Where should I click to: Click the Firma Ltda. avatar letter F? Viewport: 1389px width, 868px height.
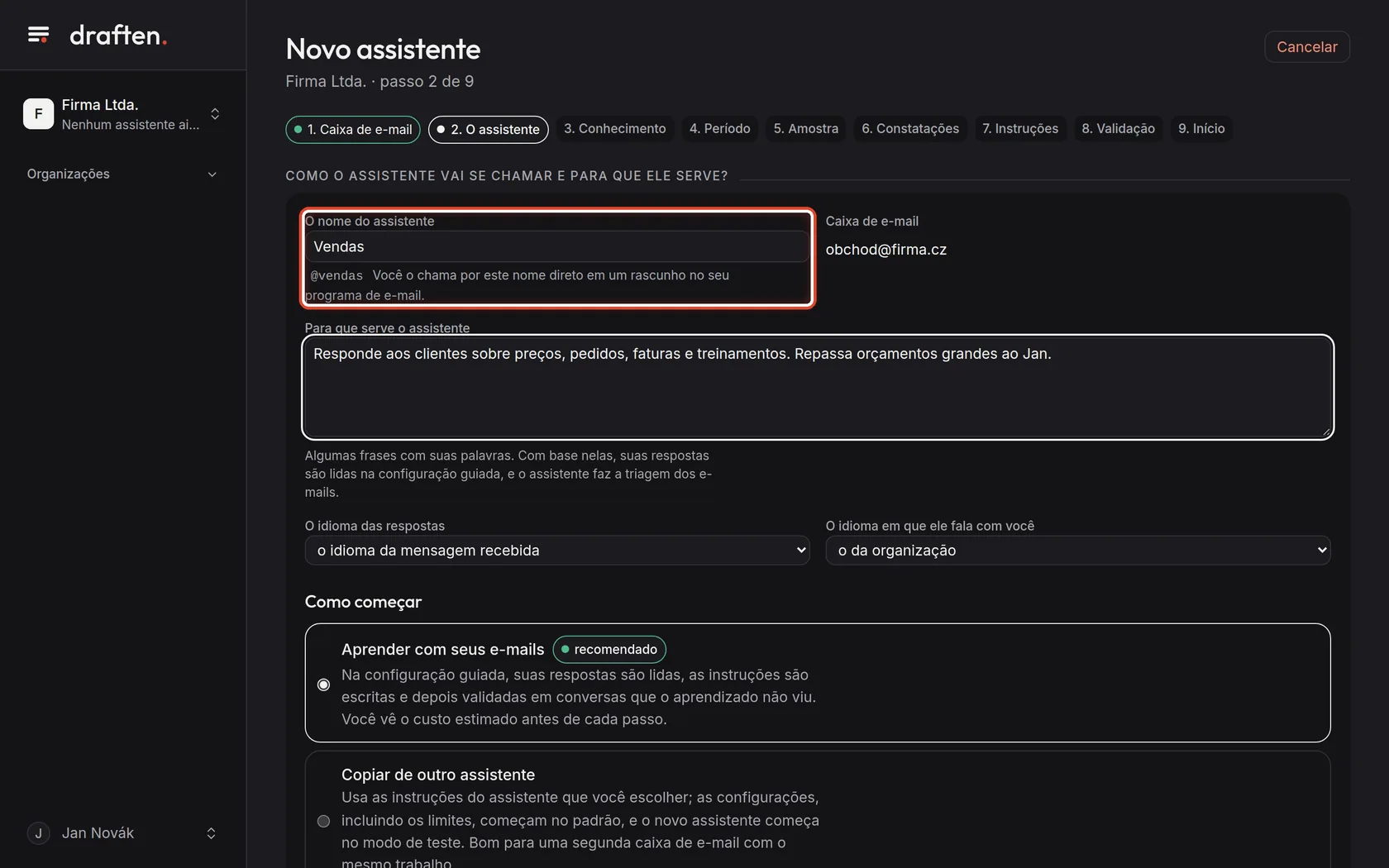[x=38, y=114]
